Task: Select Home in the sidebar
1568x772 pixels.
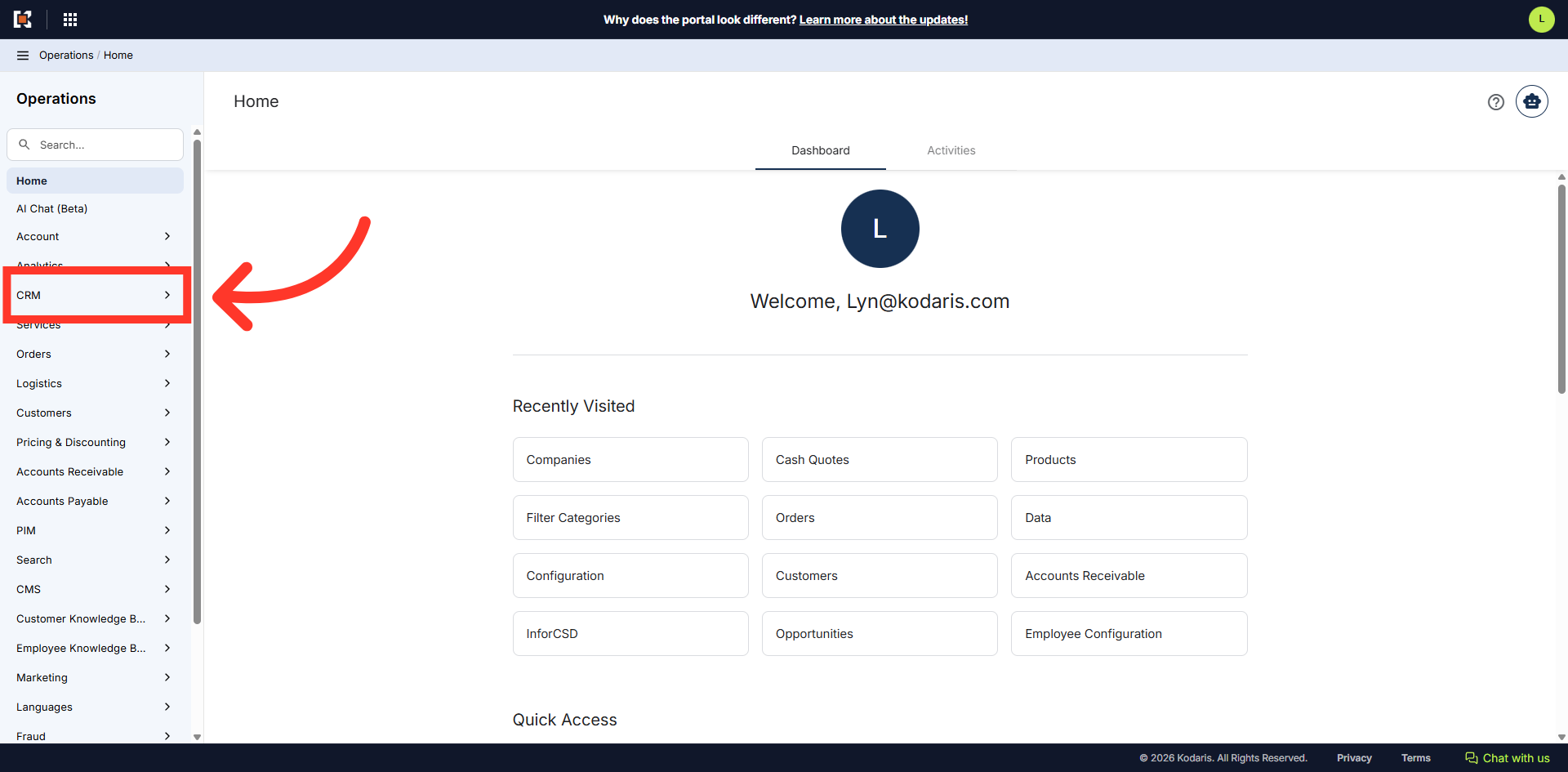Action: [x=95, y=181]
